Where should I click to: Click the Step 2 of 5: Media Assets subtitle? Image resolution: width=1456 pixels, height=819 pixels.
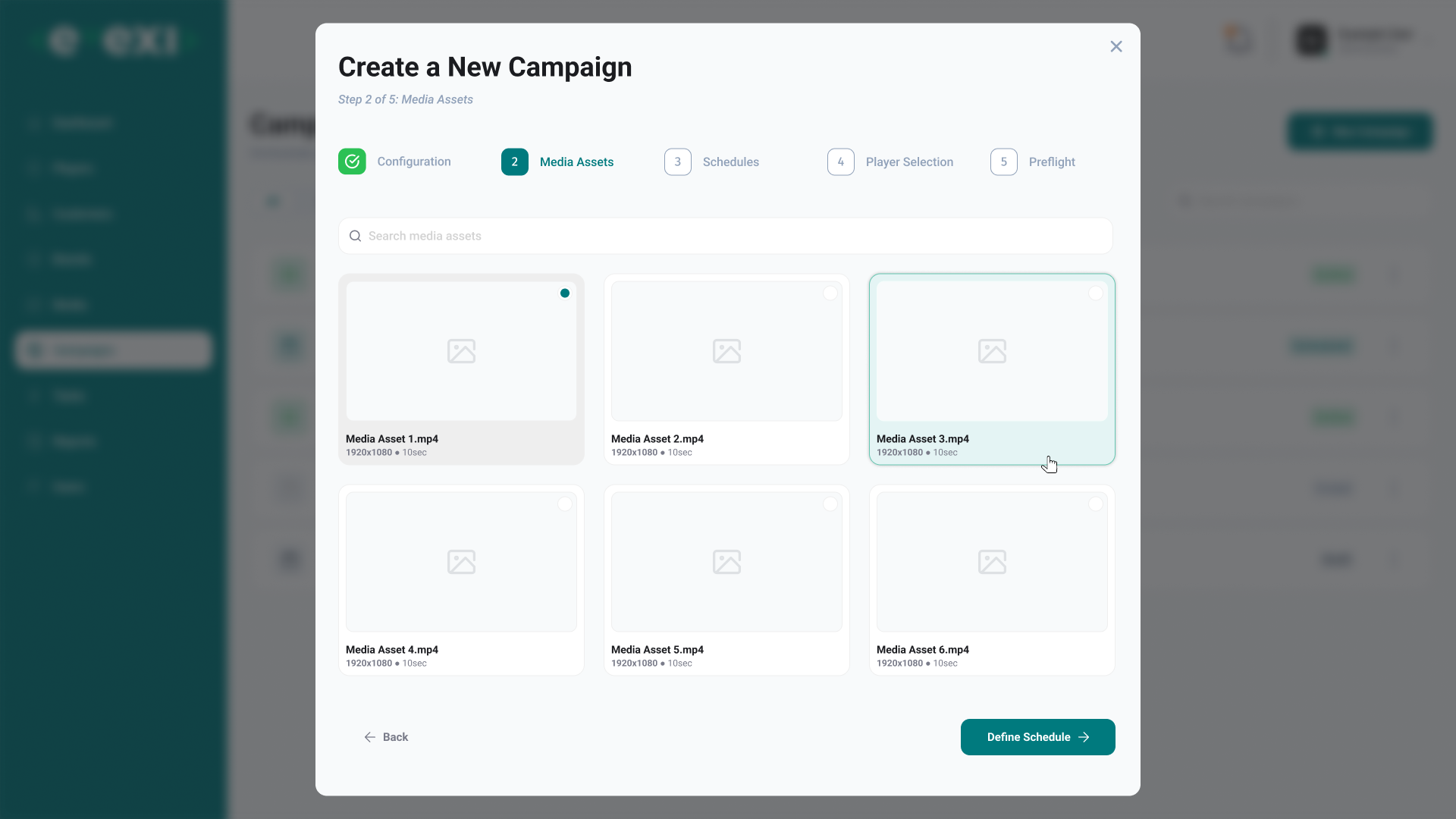(406, 99)
